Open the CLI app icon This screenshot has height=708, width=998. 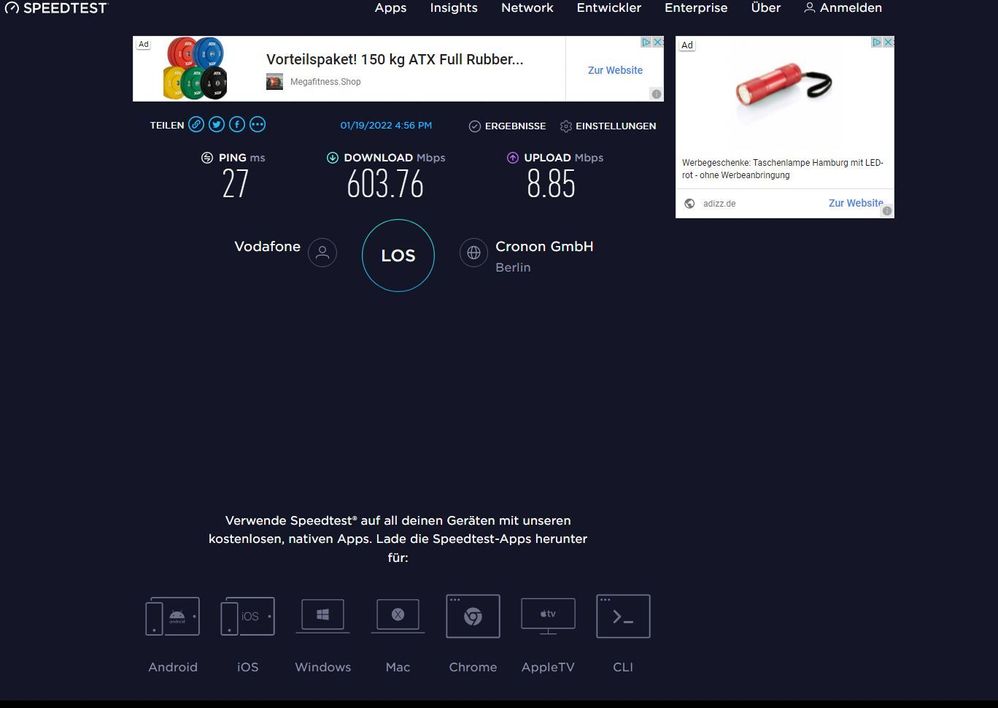[x=623, y=616]
